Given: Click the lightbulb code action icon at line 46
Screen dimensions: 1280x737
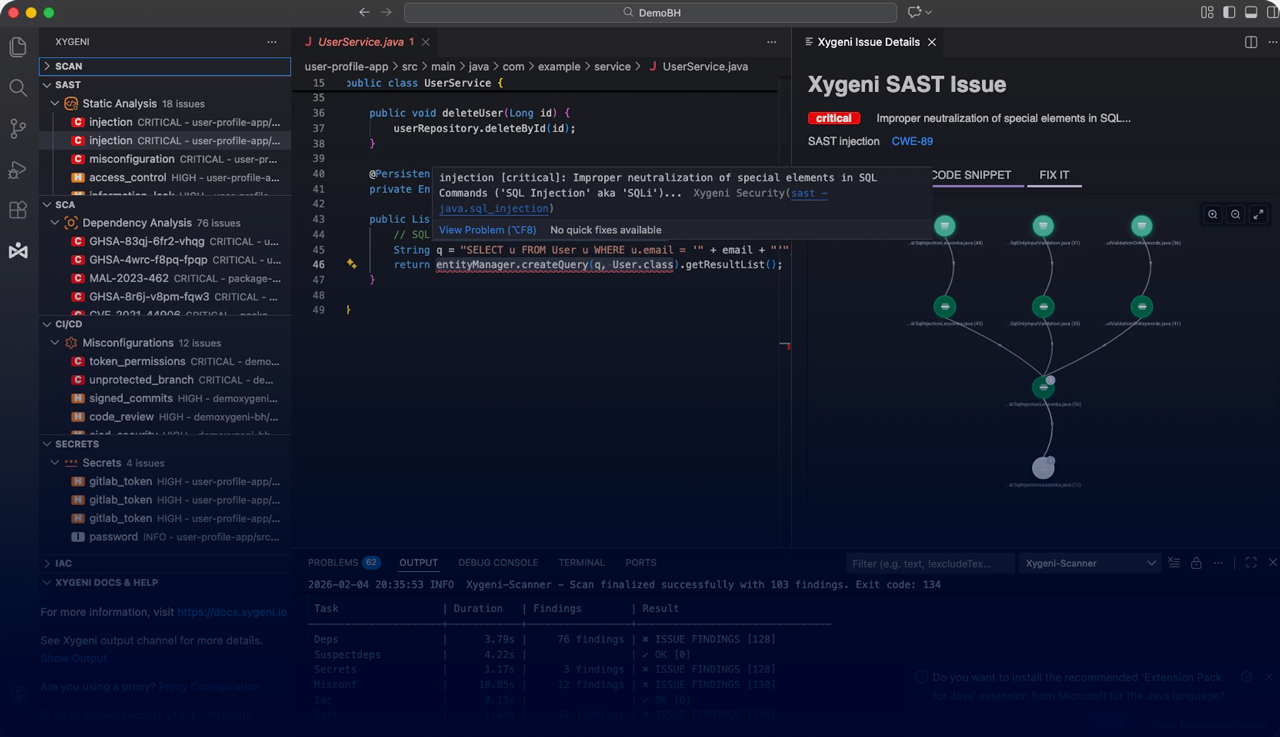Looking at the screenshot, I should coord(352,264).
